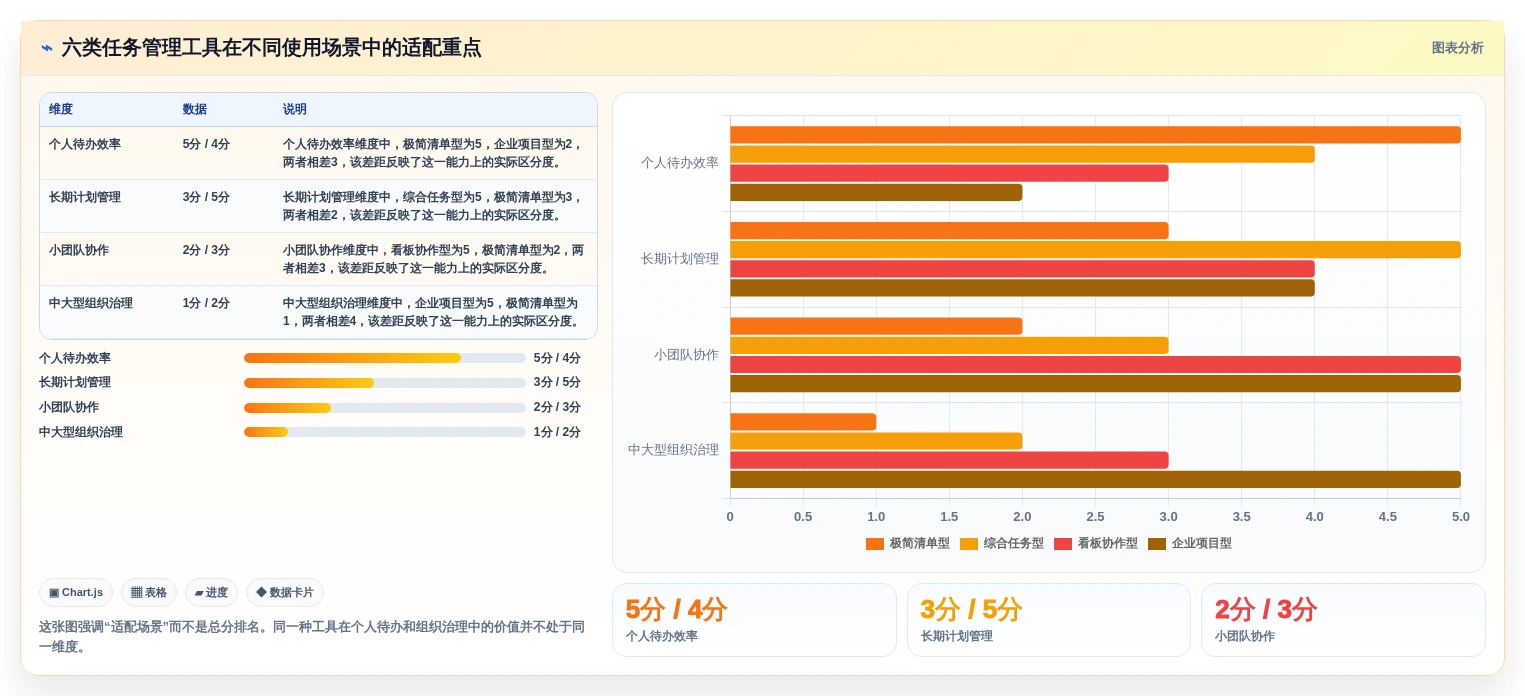Click the 进度 tag chip
This screenshot has height=696, width=1525.
[211, 592]
